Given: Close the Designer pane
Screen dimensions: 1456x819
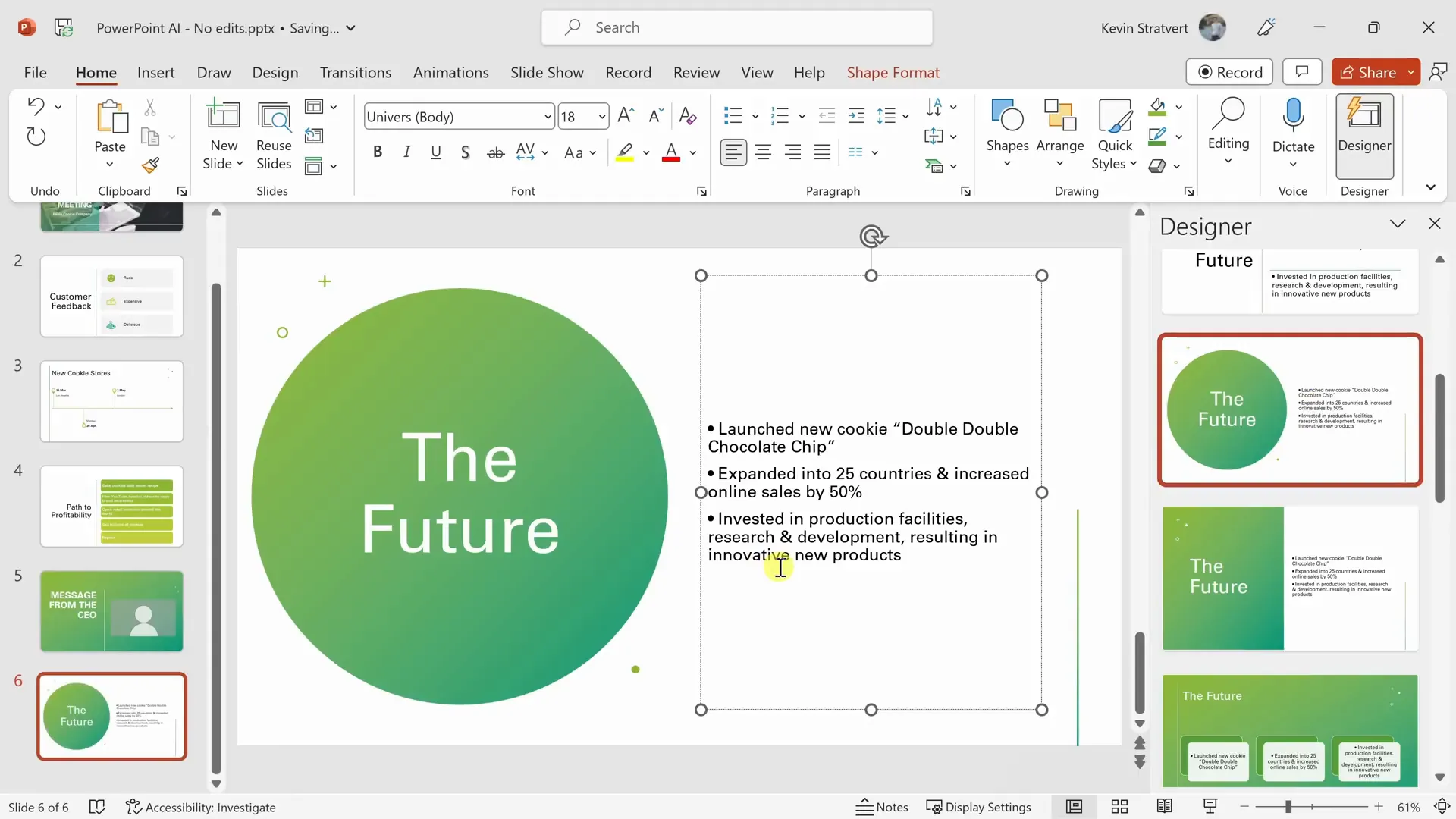Looking at the screenshot, I should (x=1434, y=224).
